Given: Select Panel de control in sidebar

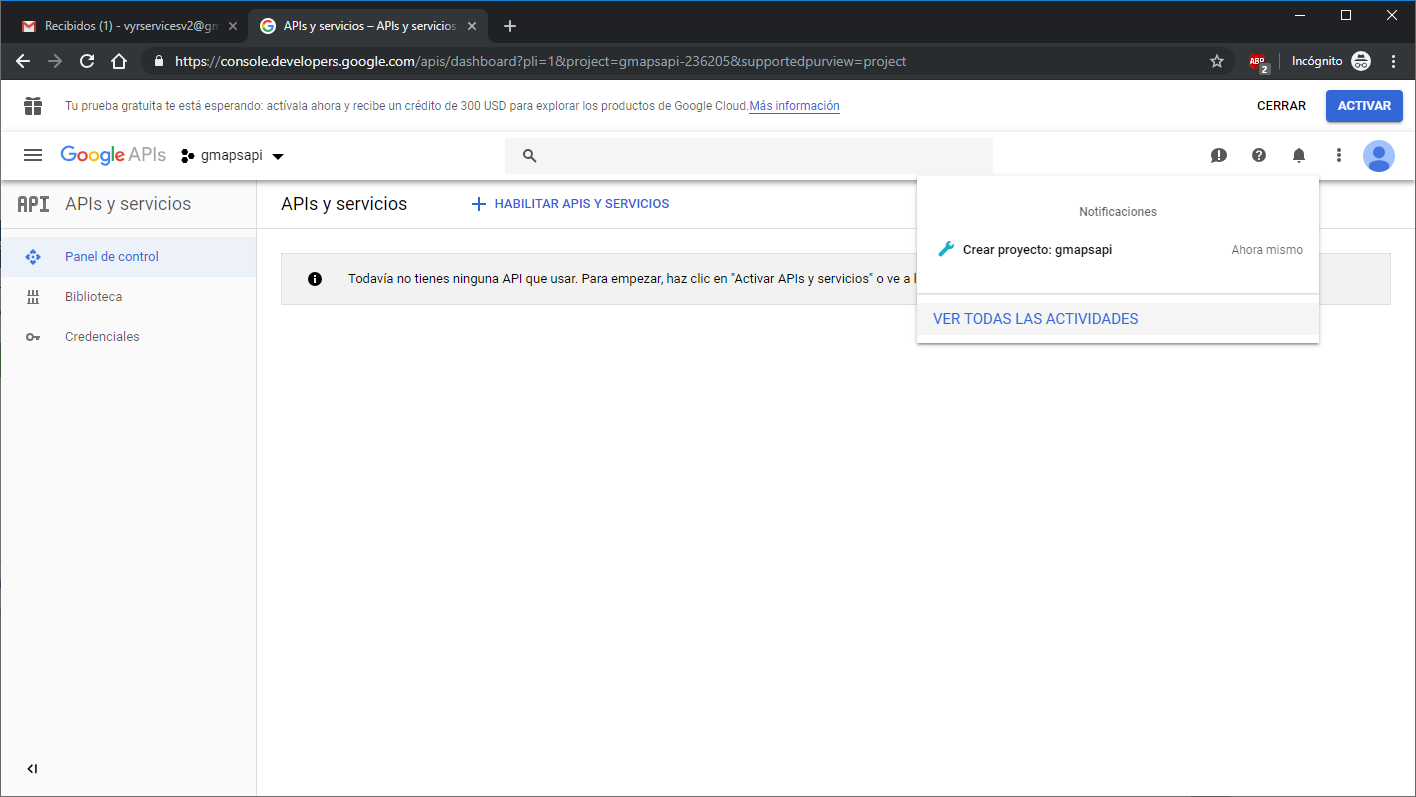Looking at the screenshot, I should pyautogui.click(x=111, y=257).
